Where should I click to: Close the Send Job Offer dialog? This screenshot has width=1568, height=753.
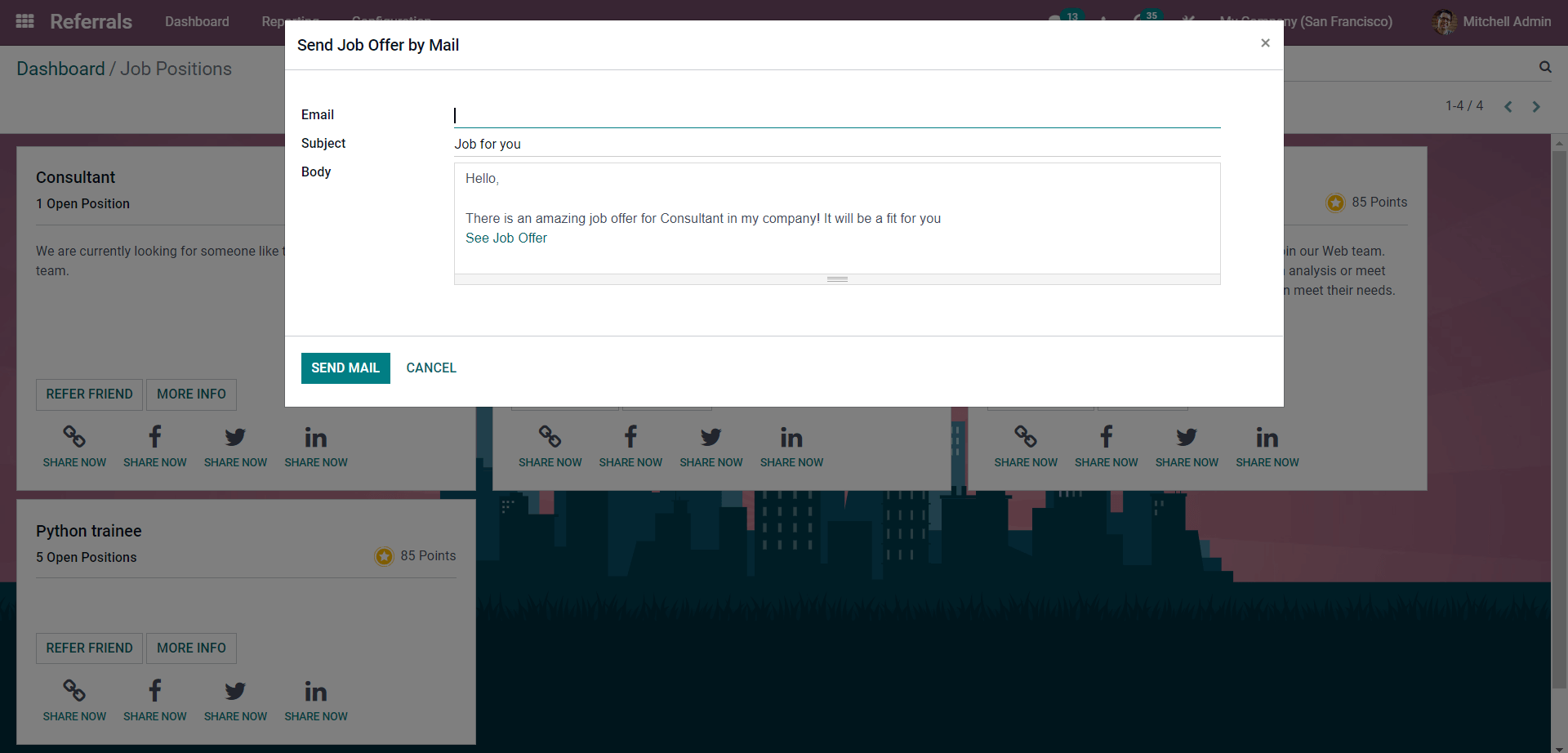tap(1265, 42)
